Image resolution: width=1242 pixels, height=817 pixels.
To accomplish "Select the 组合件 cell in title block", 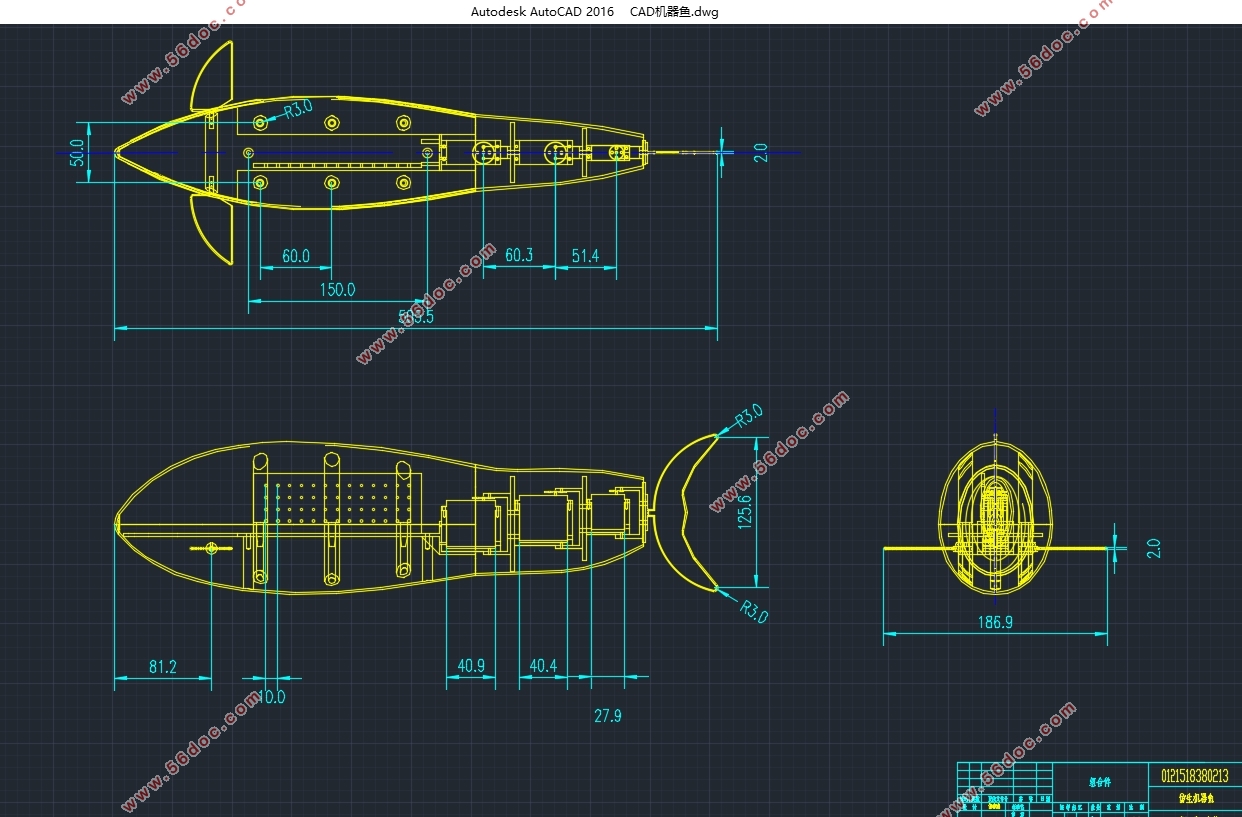I will (x=1100, y=781).
